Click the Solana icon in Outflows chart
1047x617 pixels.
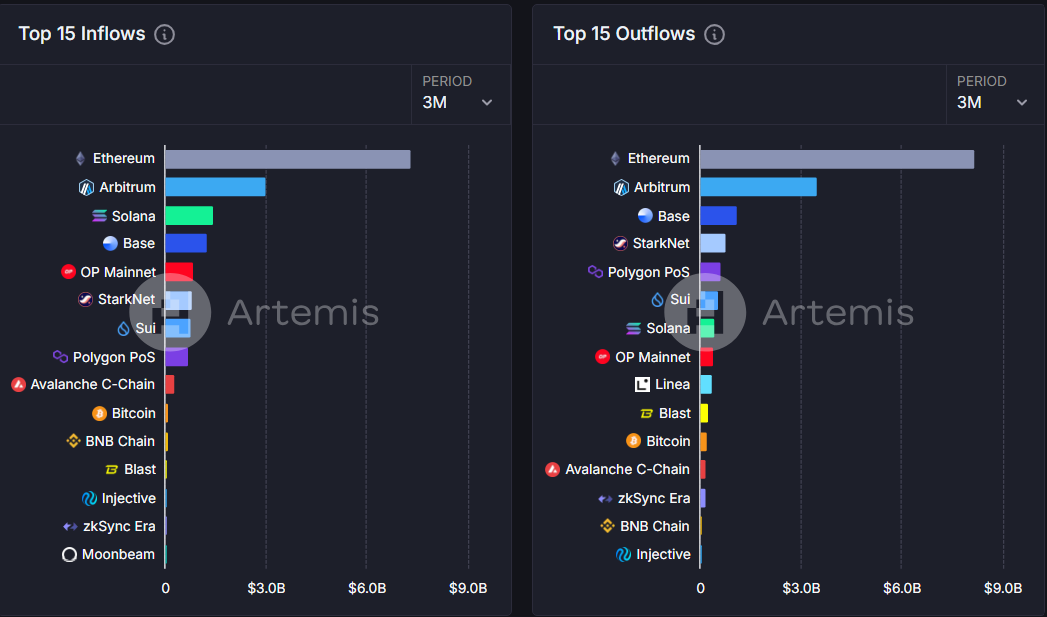click(x=634, y=328)
